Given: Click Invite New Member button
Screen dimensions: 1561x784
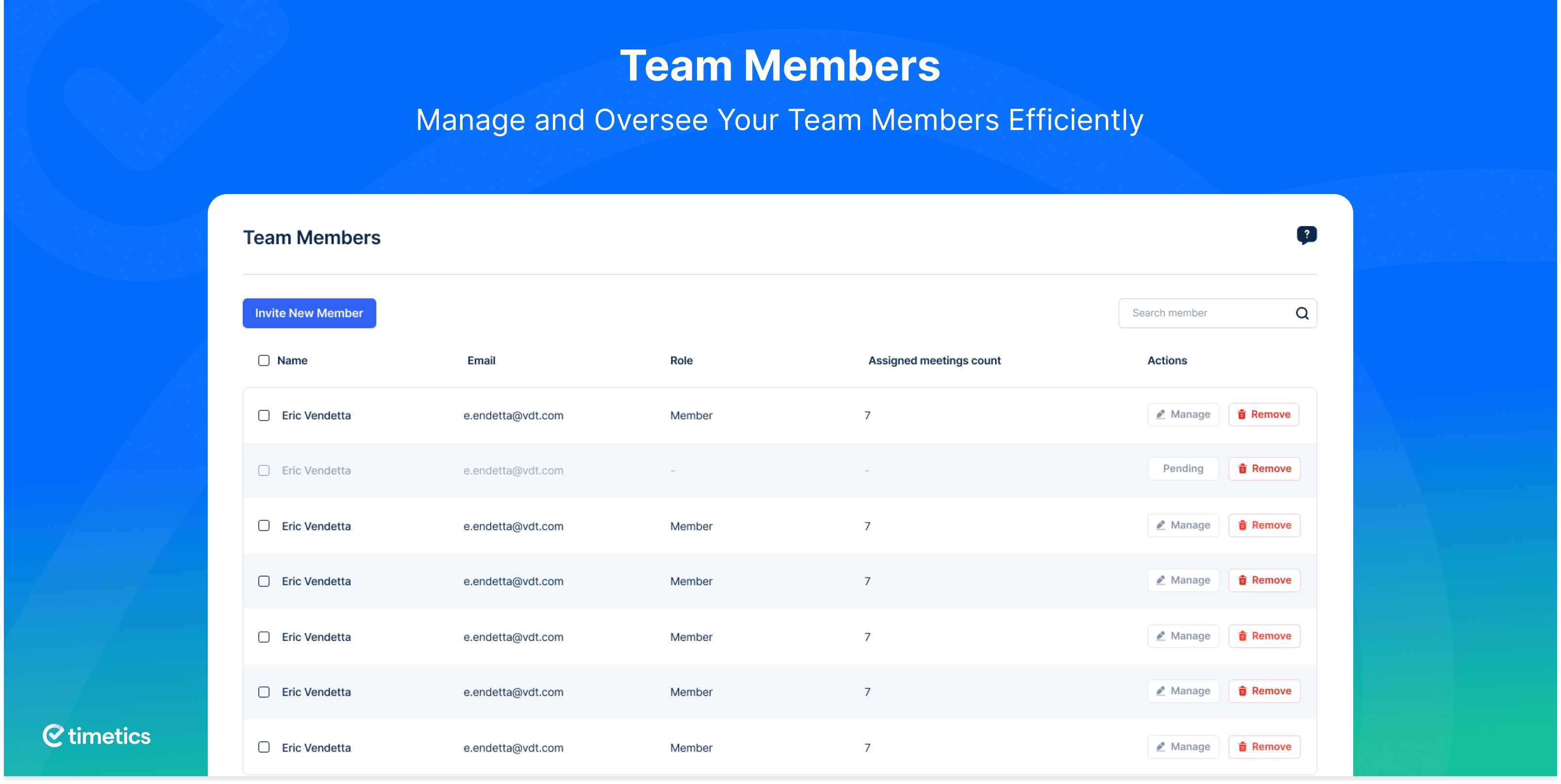Looking at the screenshot, I should (x=309, y=313).
